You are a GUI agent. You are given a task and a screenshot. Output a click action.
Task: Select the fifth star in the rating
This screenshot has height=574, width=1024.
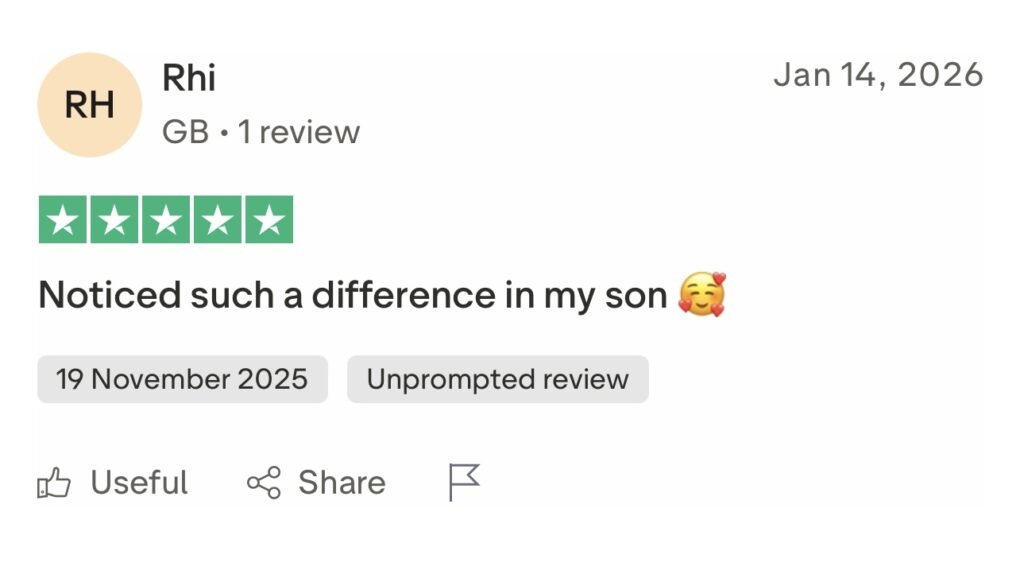pos(268,220)
